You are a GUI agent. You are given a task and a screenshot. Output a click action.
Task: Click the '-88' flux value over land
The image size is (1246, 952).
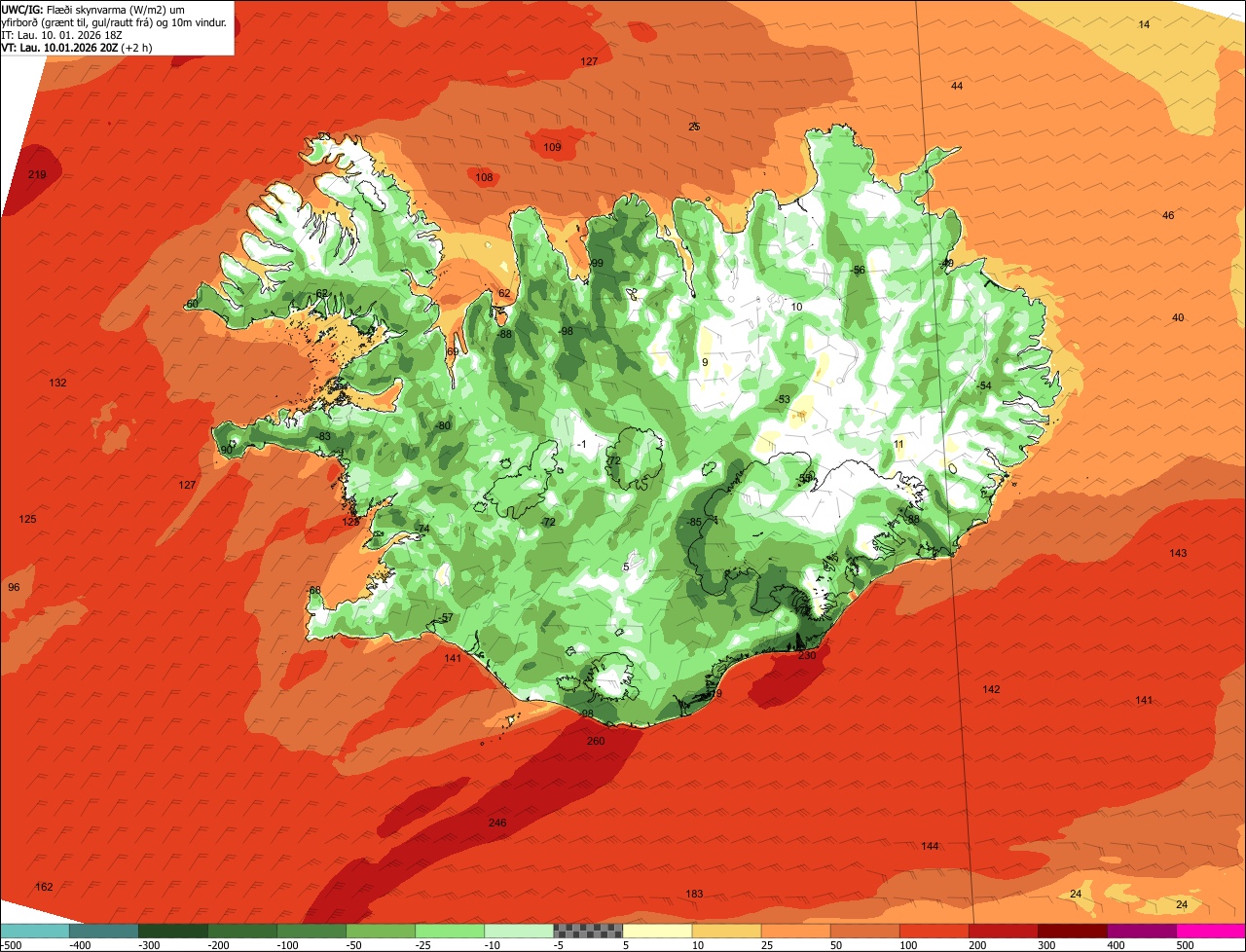pos(504,334)
